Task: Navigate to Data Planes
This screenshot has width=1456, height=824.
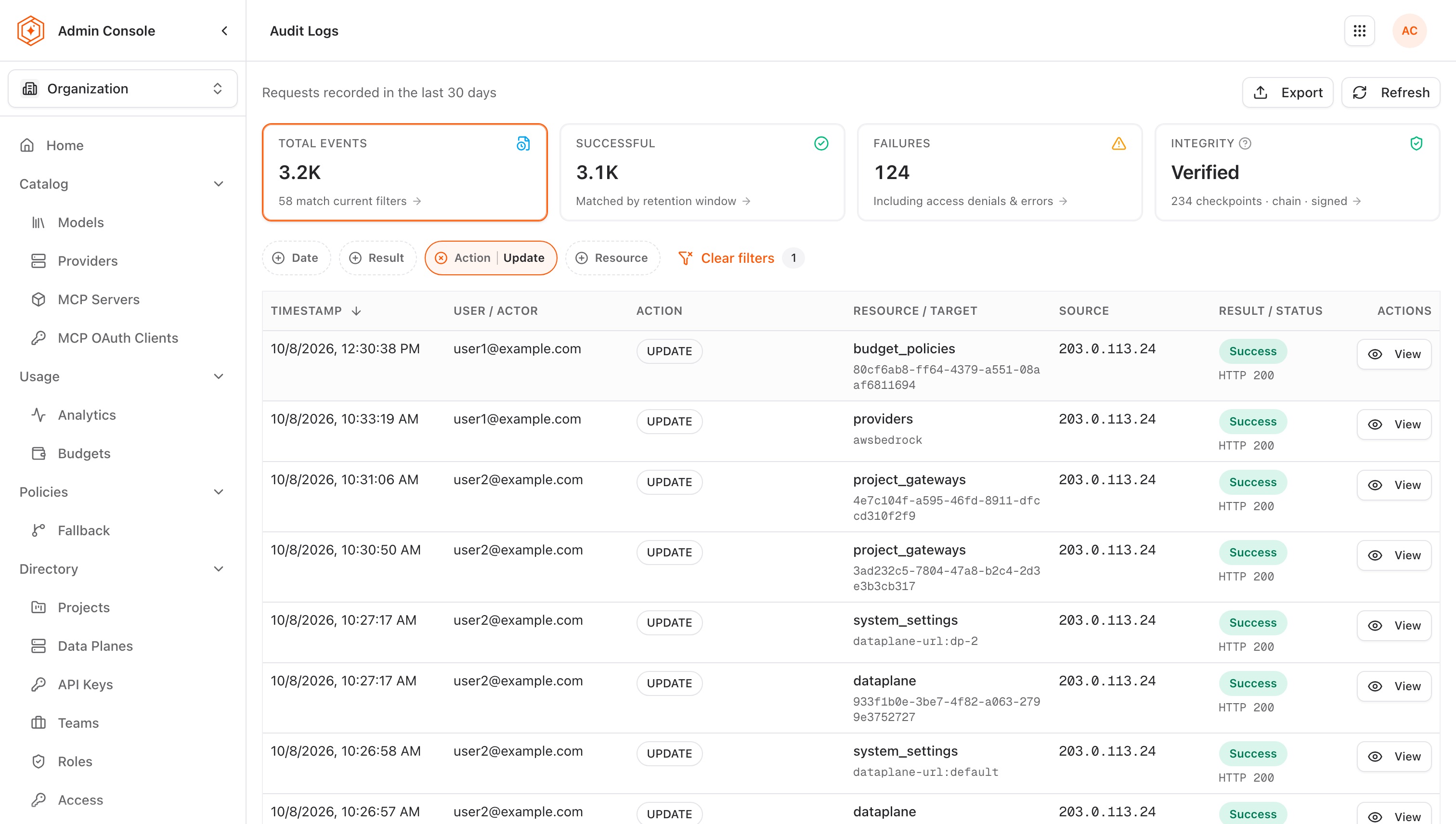Action: pos(123,646)
